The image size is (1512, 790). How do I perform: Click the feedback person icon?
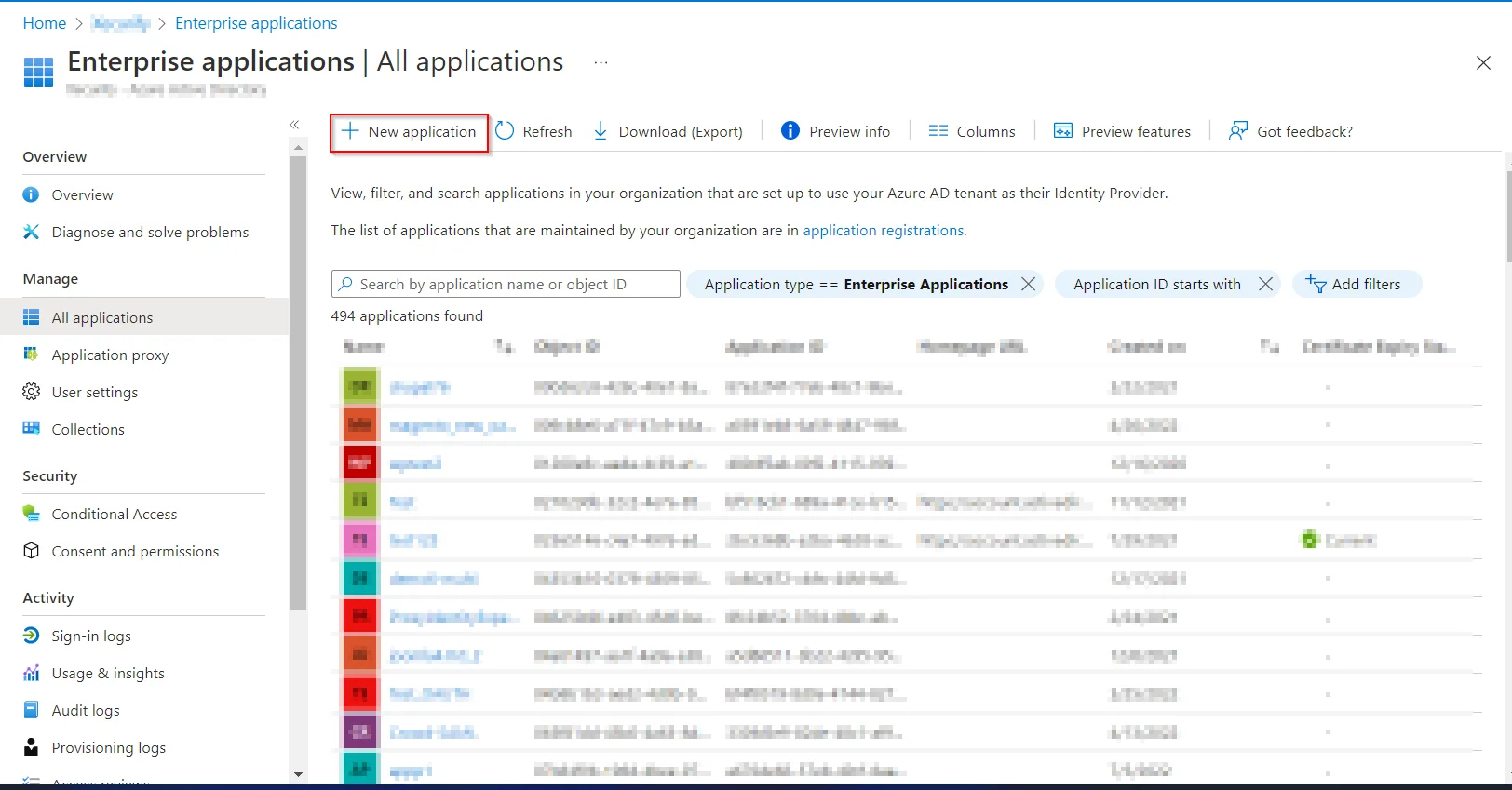[1238, 131]
